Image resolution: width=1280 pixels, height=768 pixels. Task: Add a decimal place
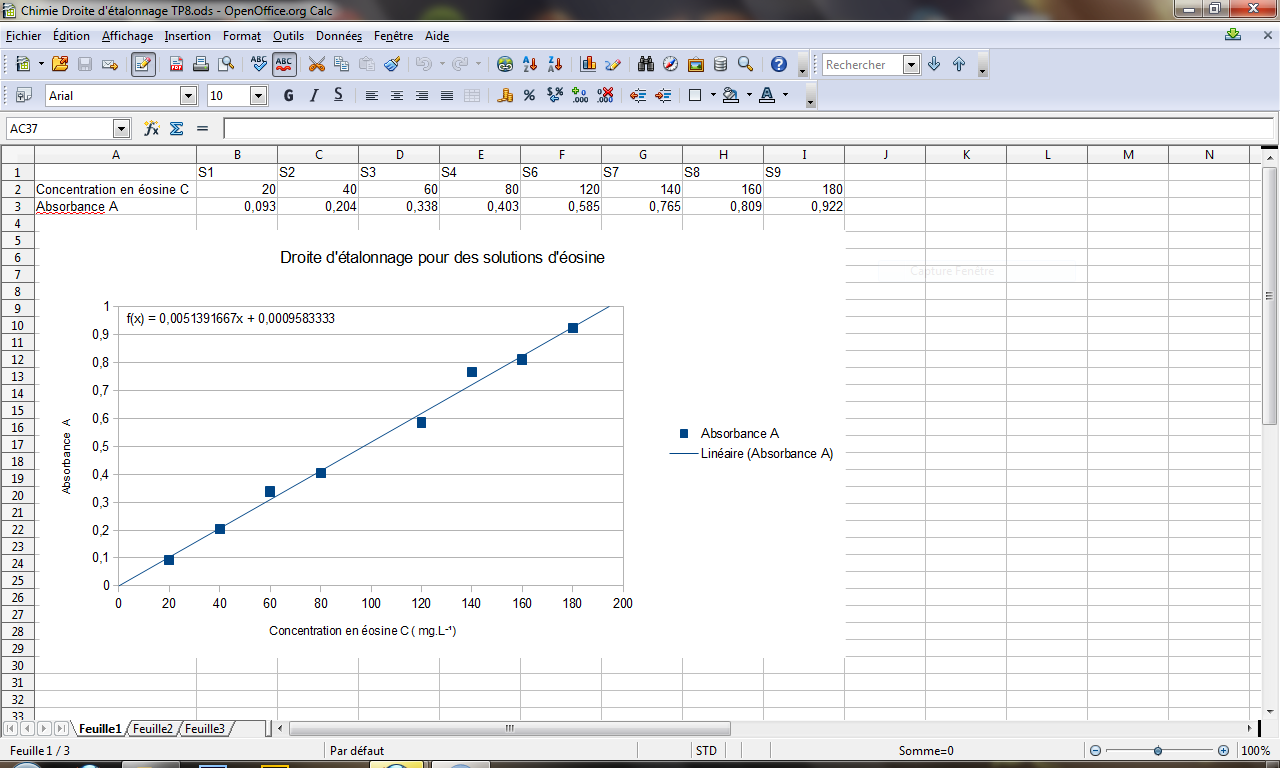point(580,96)
